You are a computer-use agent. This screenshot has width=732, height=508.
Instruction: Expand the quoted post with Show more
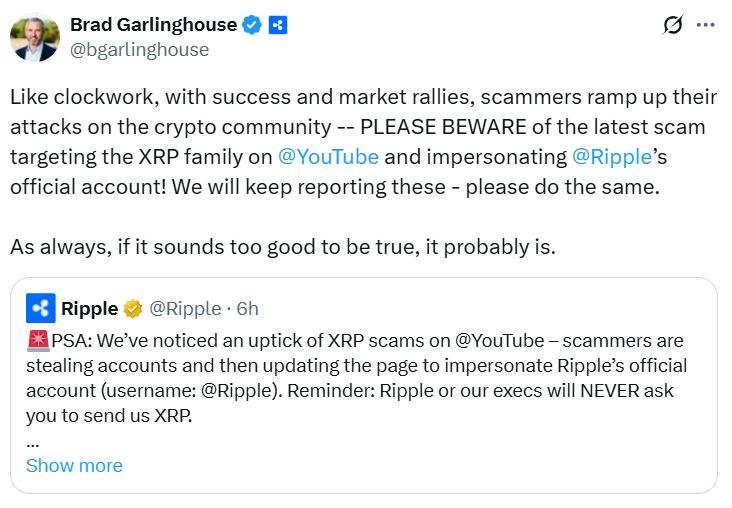(x=74, y=465)
